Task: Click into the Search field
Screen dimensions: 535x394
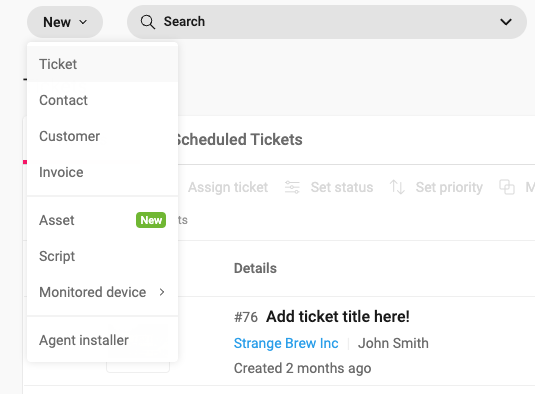Action: click(x=327, y=22)
